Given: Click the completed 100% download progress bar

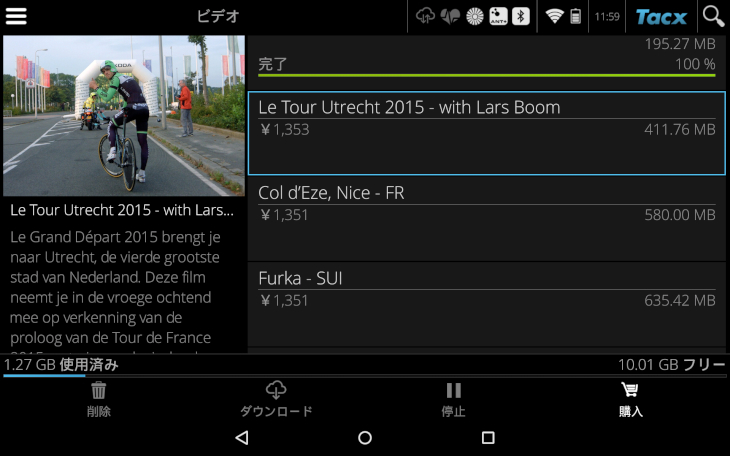Looking at the screenshot, I should pyautogui.click(x=487, y=75).
